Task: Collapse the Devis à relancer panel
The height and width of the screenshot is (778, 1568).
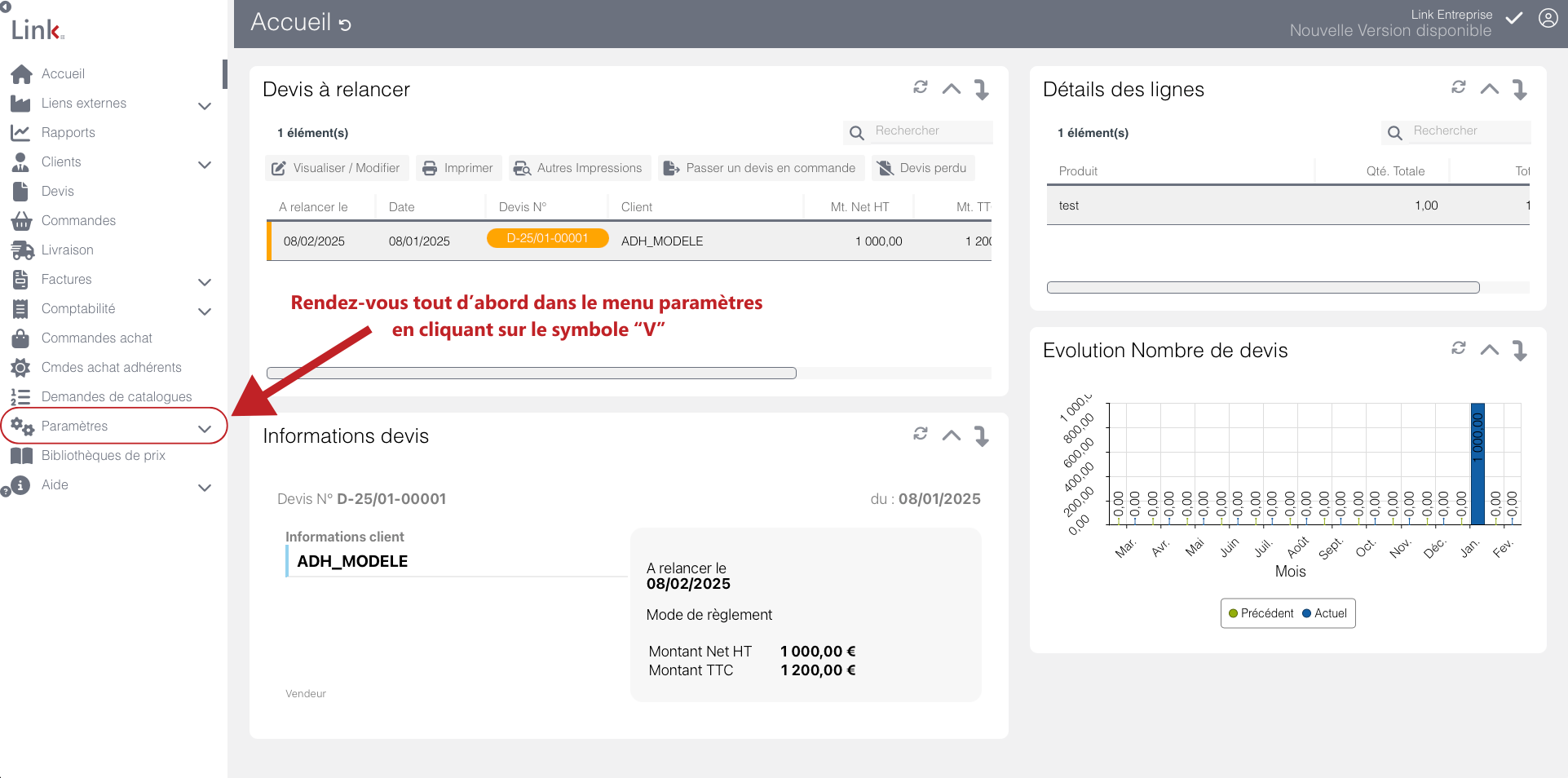Action: click(952, 89)
